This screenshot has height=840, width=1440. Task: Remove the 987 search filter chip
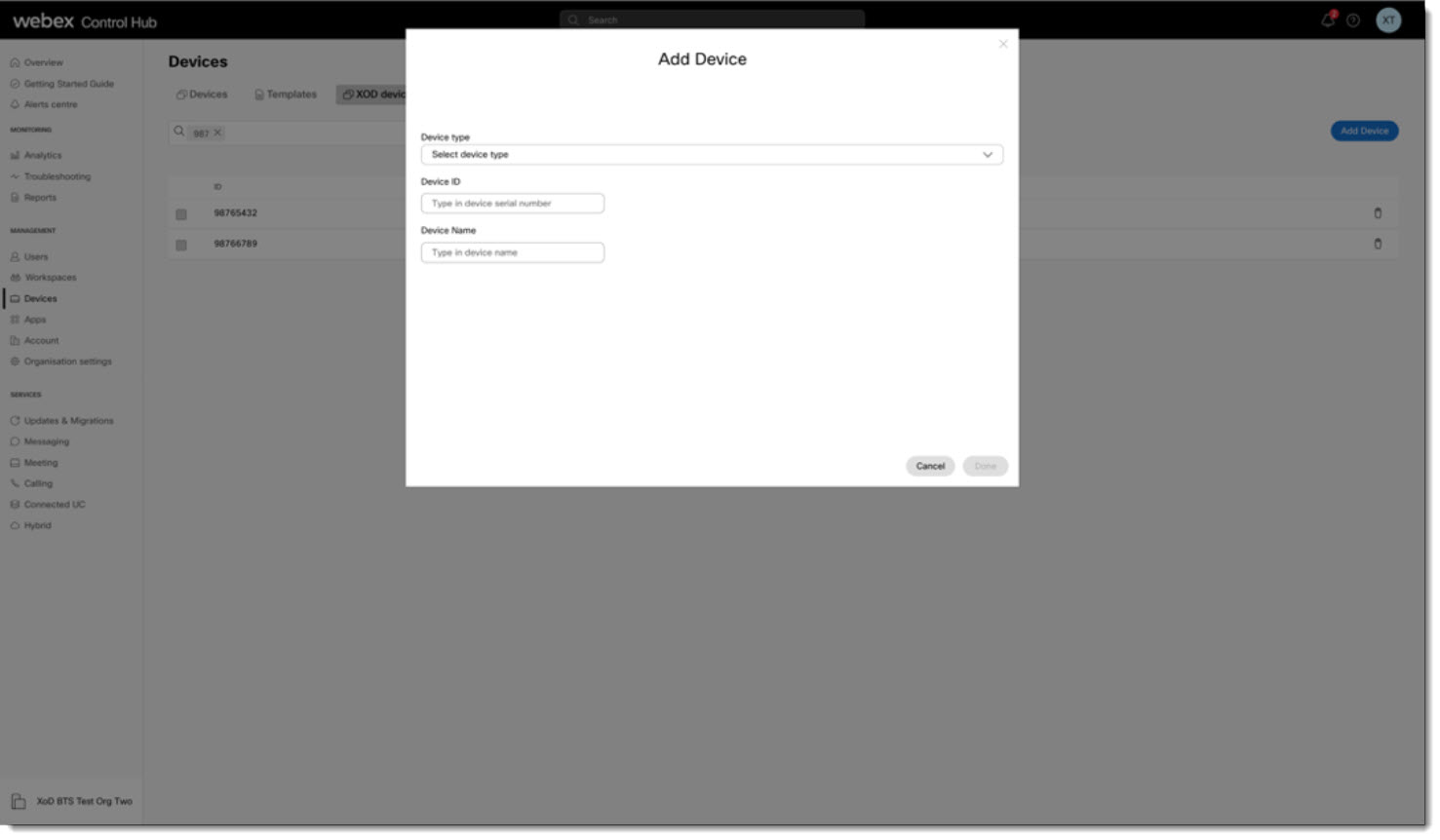coord(217,133)
